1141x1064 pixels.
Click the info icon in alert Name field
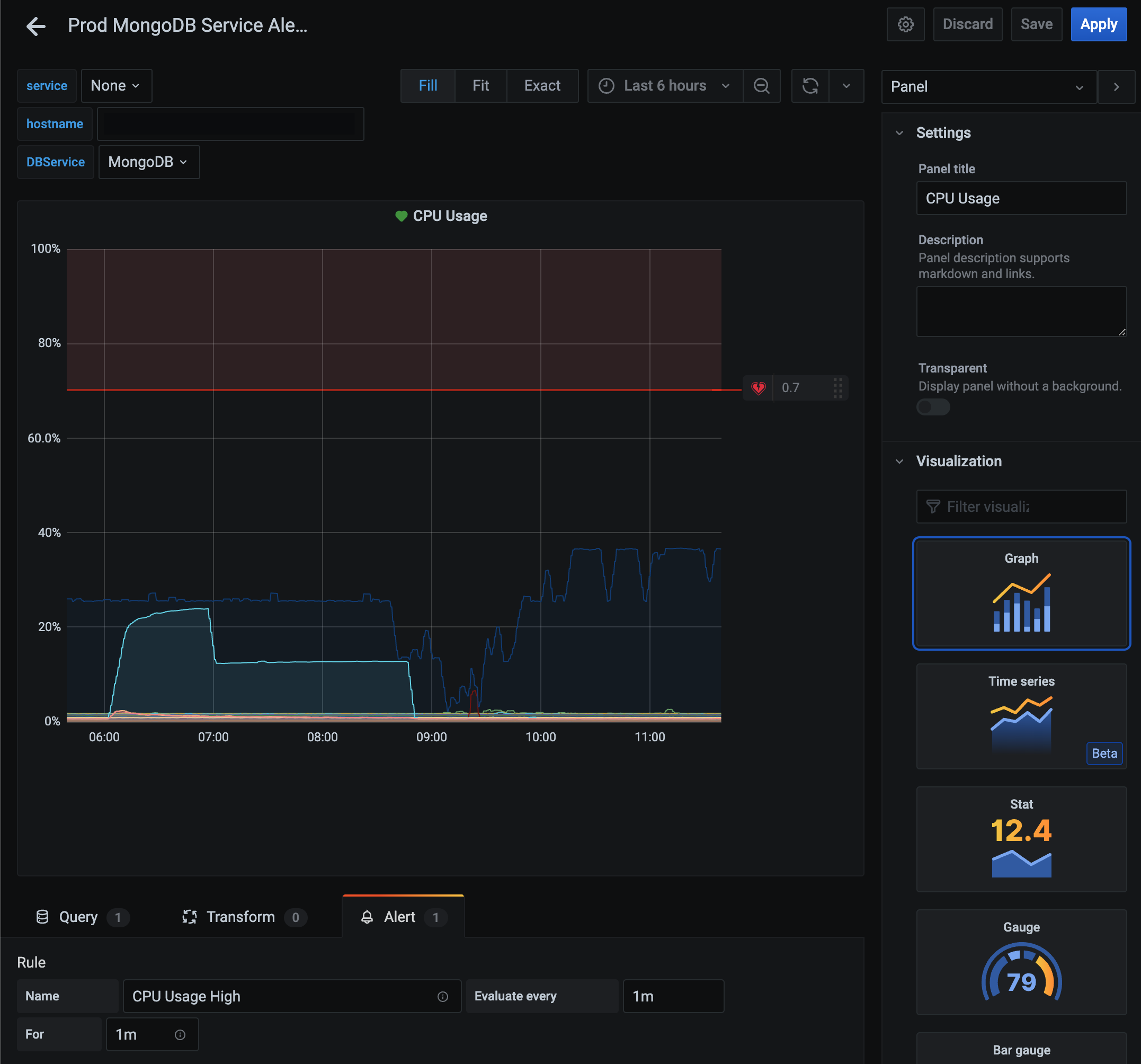442,997
